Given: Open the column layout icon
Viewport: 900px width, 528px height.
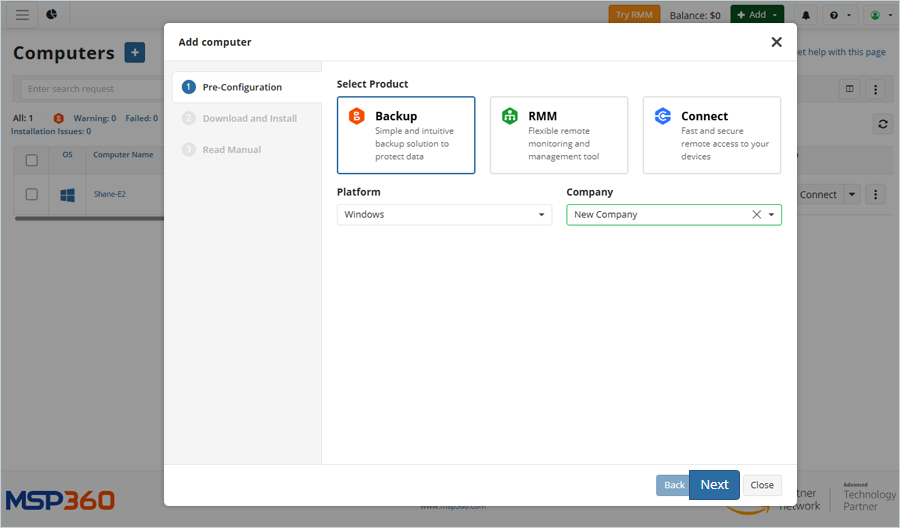Looking at the screenshot, I should pyautogui.click(x=850, y=89).
